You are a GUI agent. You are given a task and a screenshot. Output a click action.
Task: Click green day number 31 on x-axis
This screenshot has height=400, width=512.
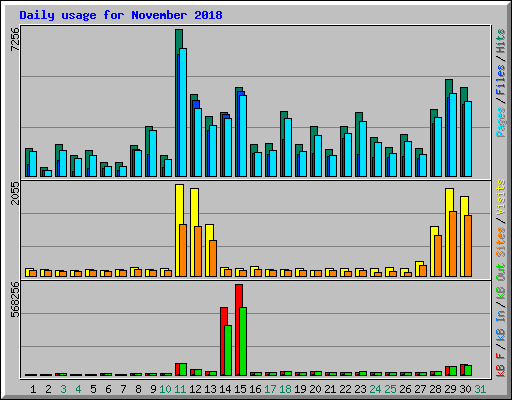(x=480, y=389)
